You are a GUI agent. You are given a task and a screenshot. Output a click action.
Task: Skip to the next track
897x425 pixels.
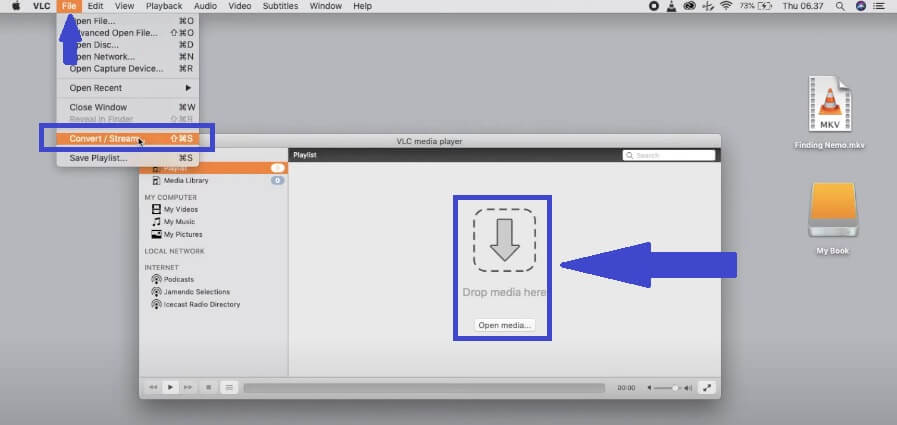click(x=188, y=387)
